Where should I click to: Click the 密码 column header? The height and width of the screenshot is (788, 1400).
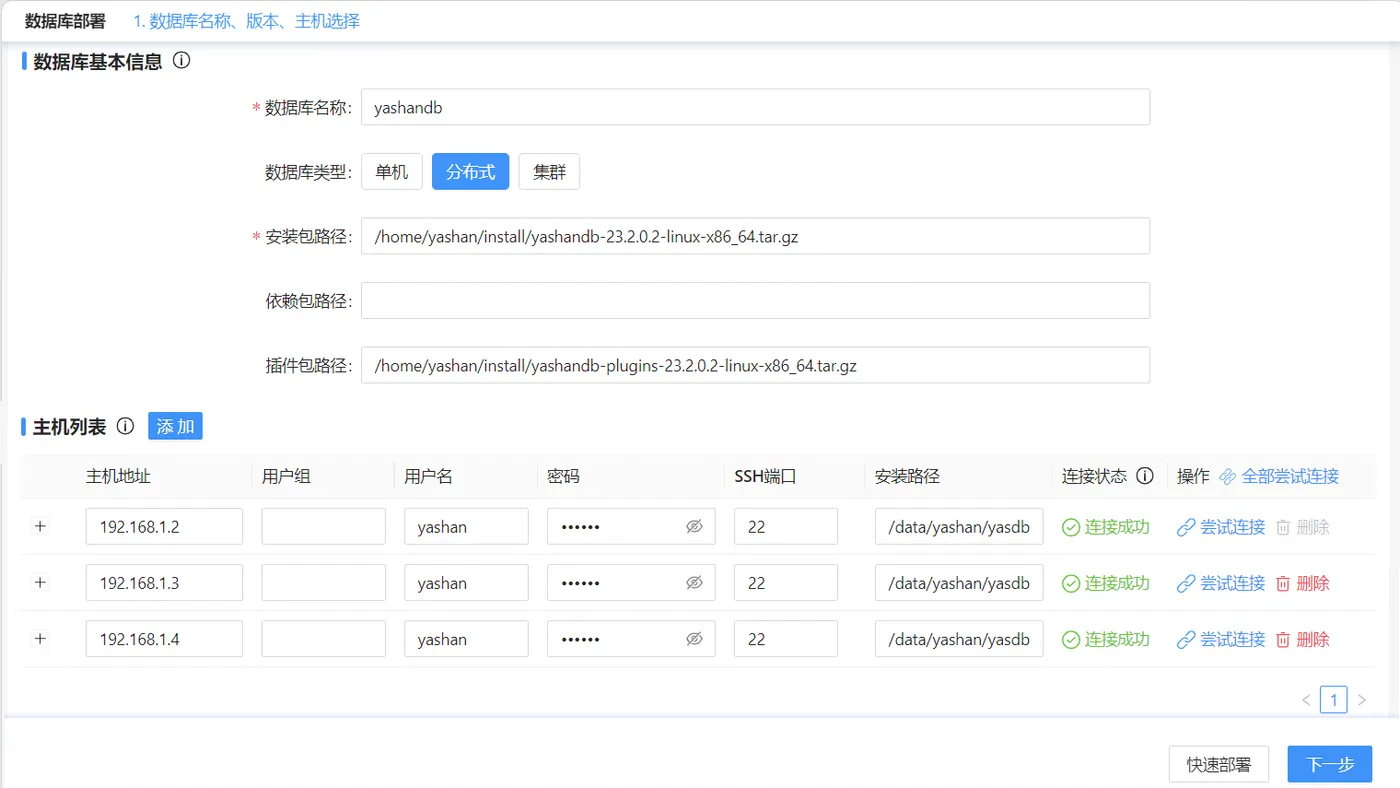tap(564, 477)
